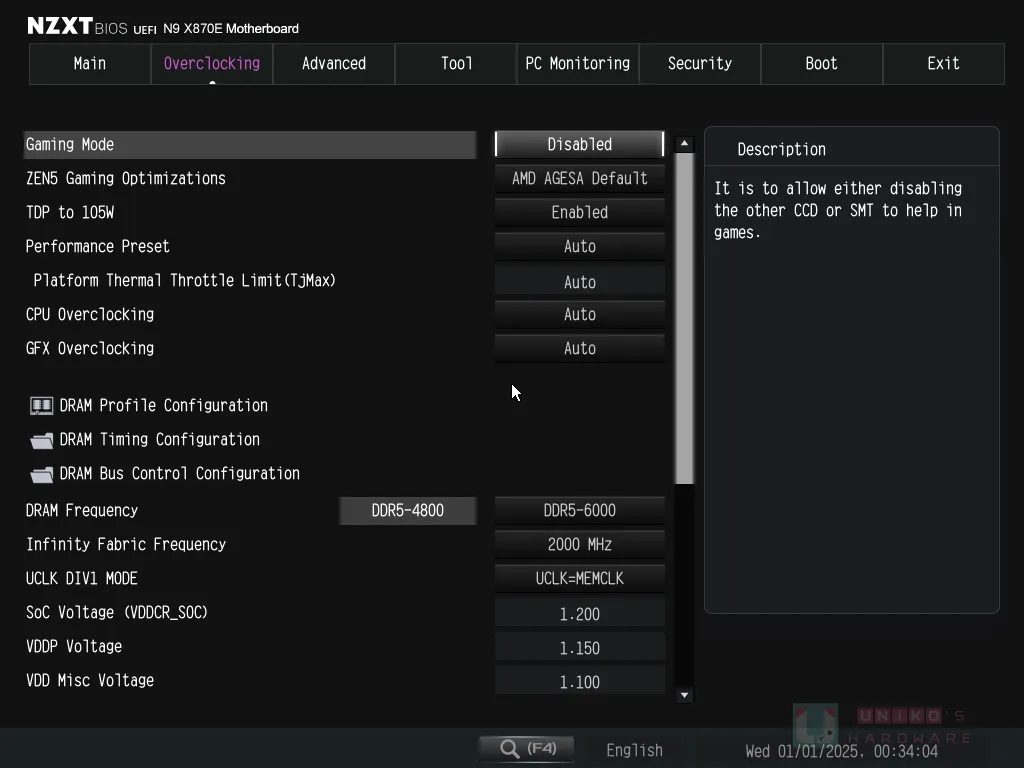The height and width of the screenshot is (768, 1024).
Task: Open CPU Overclocking Auto value
Action: (580, 314)
